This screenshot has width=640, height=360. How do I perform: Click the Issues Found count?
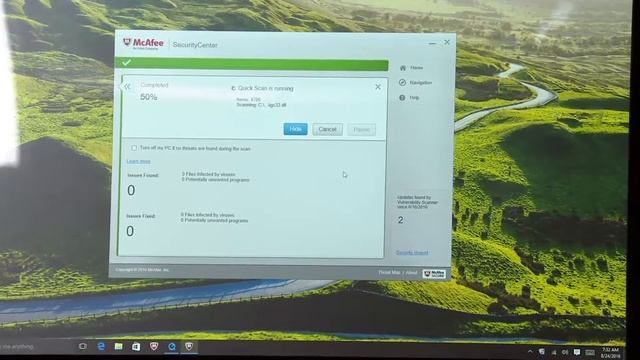[x=131, y=190]
